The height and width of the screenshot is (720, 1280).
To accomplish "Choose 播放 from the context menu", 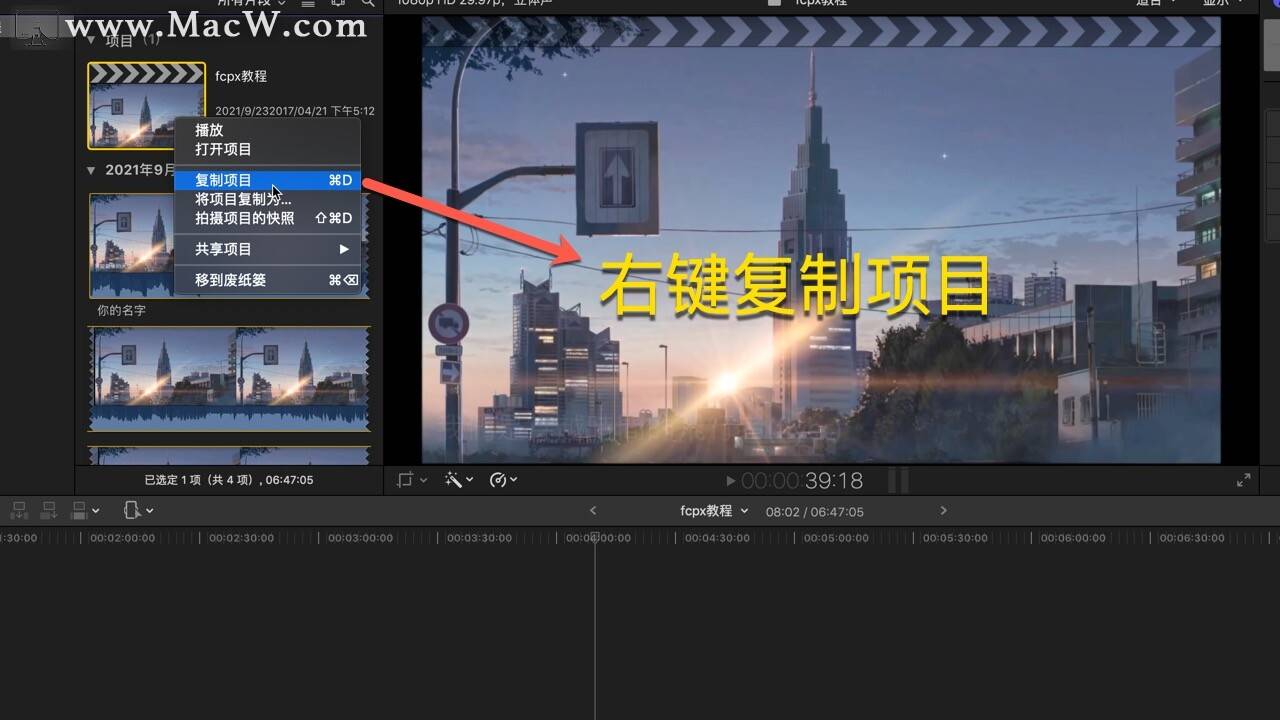I will [x=267, y=130].
